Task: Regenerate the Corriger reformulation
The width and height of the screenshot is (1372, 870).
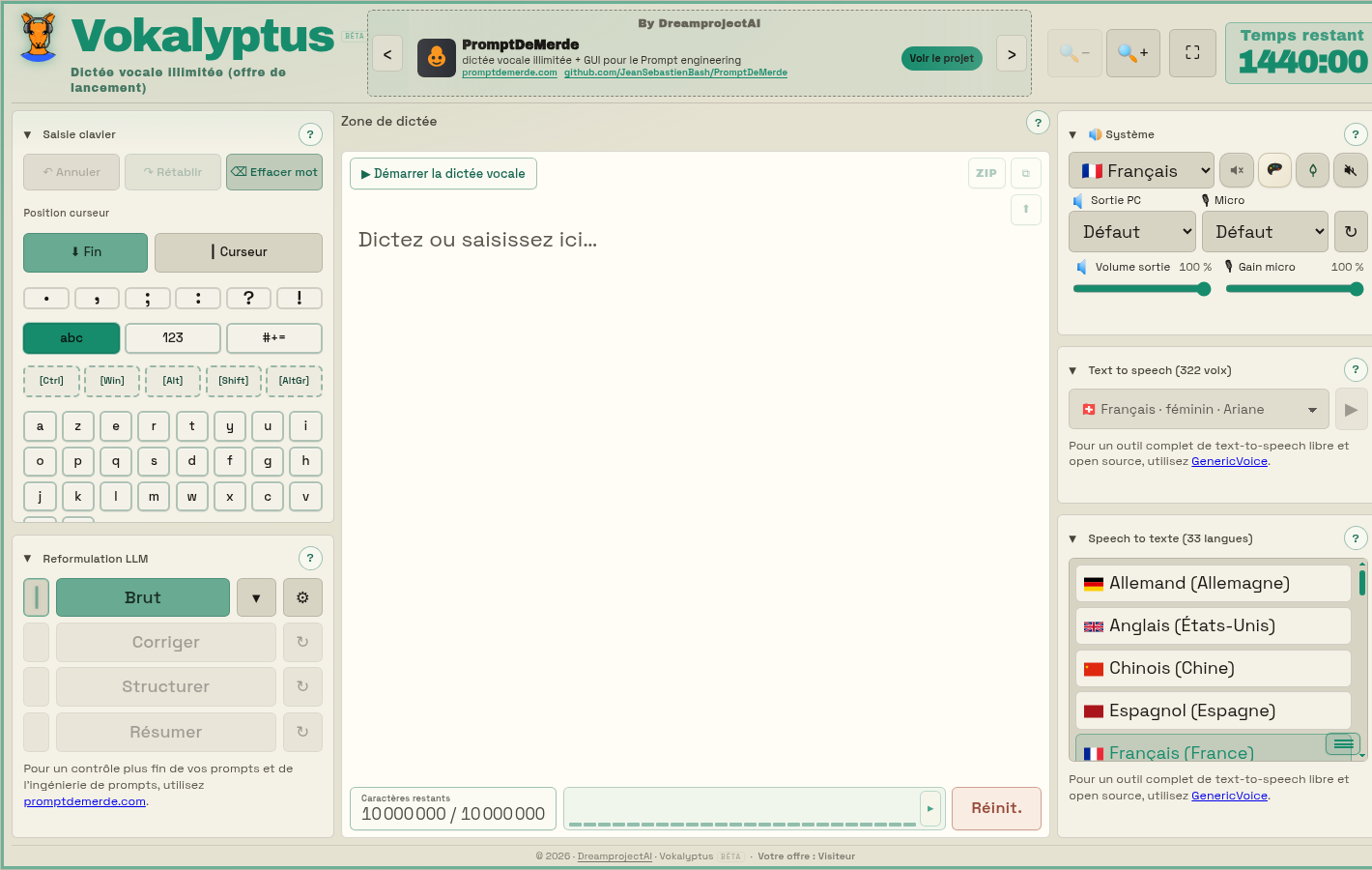Action: click(x=302, y=642)
